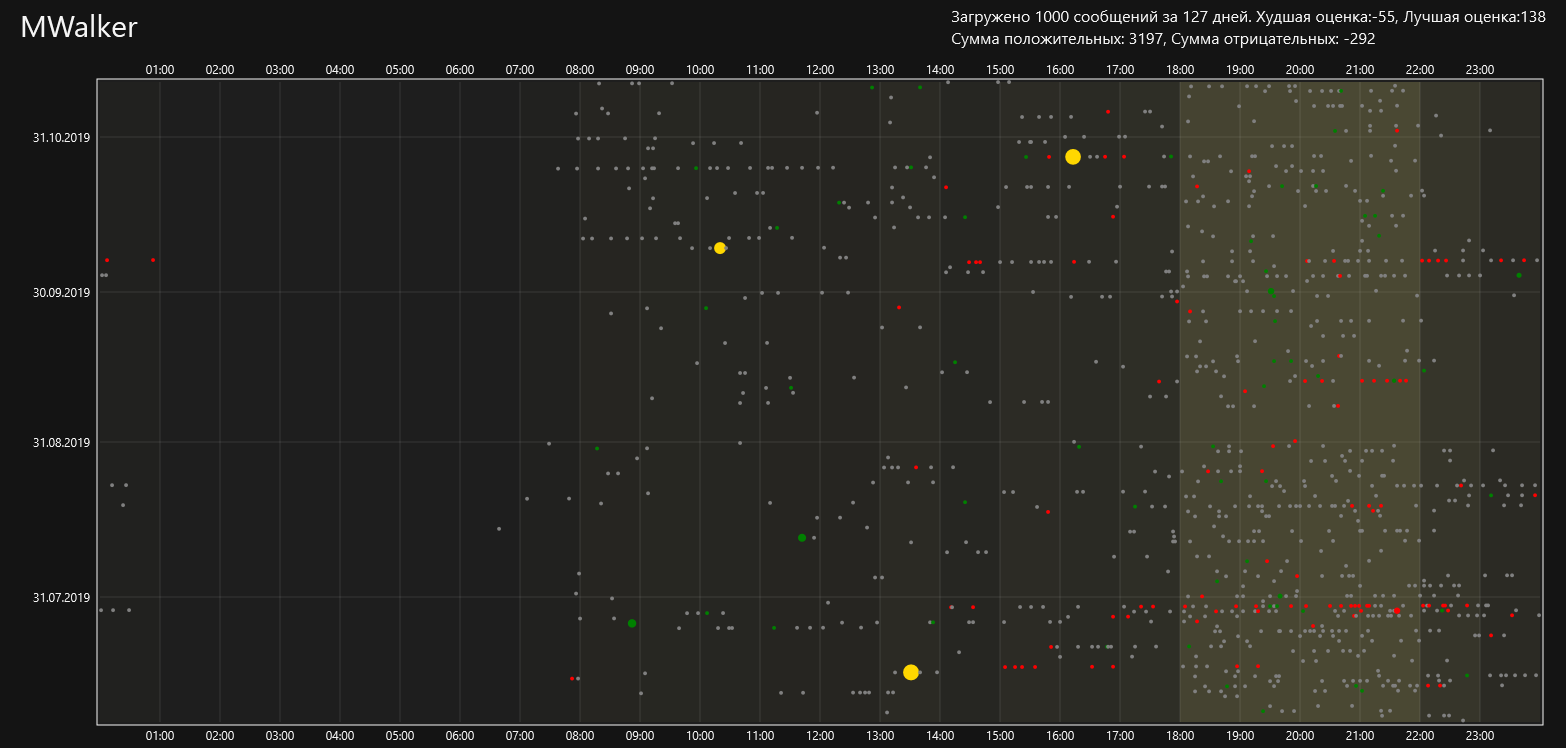
Task: Click the large yellow dot just after 16:00
Action: 1073,156
